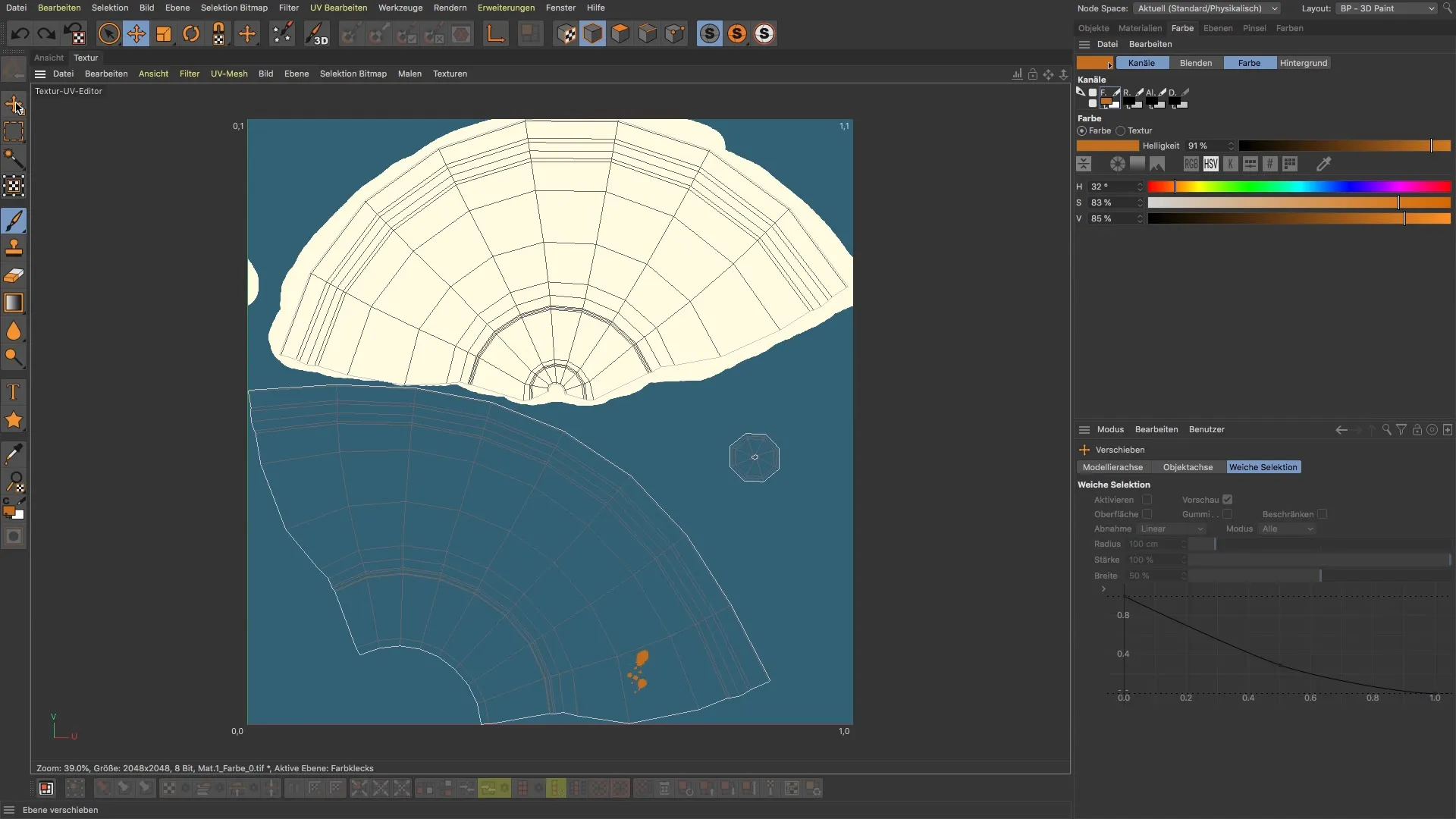The width and height of the screenshot is (1456, 819).
Task: Click the filter funnel in attribute manager
Action: (1401, 429)
